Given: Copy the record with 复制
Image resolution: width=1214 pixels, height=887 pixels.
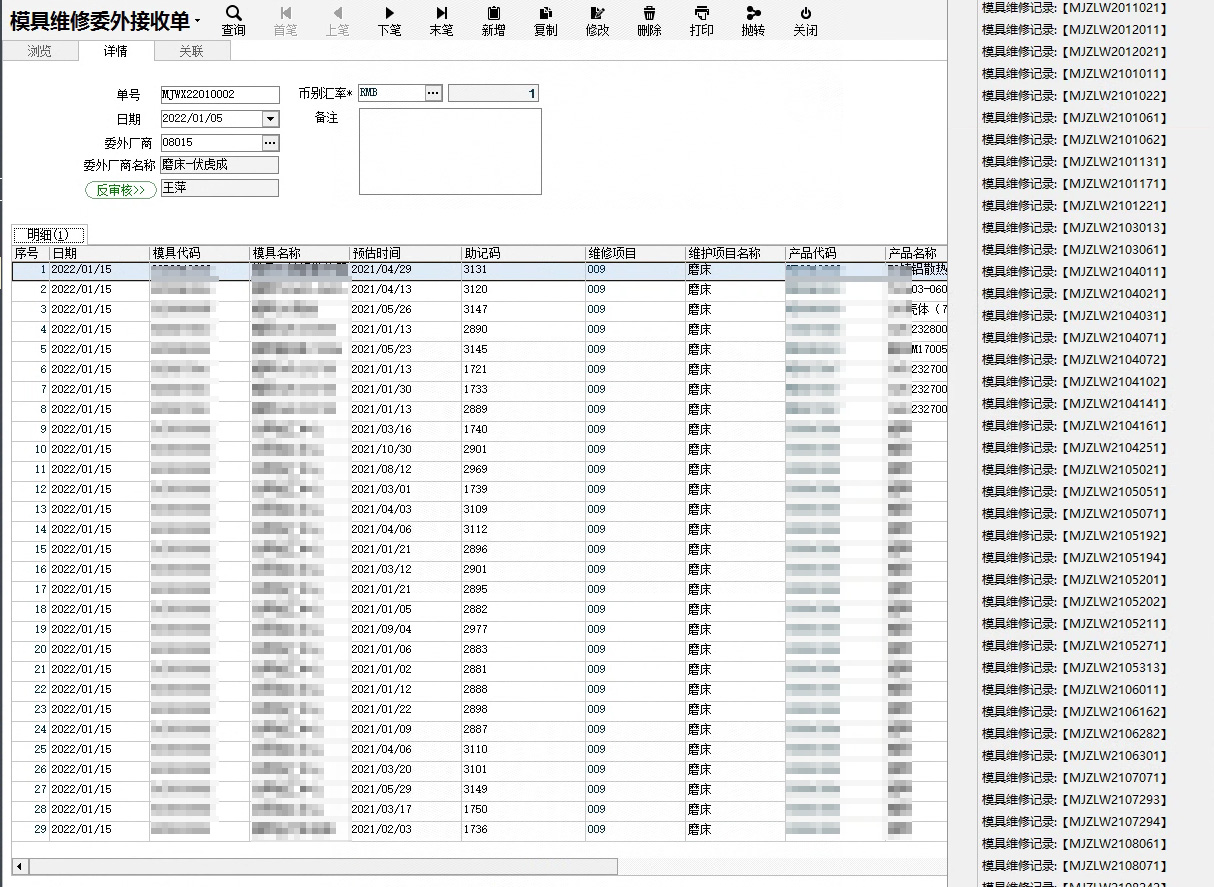Looking at the screenshot, I should (545, 21).
